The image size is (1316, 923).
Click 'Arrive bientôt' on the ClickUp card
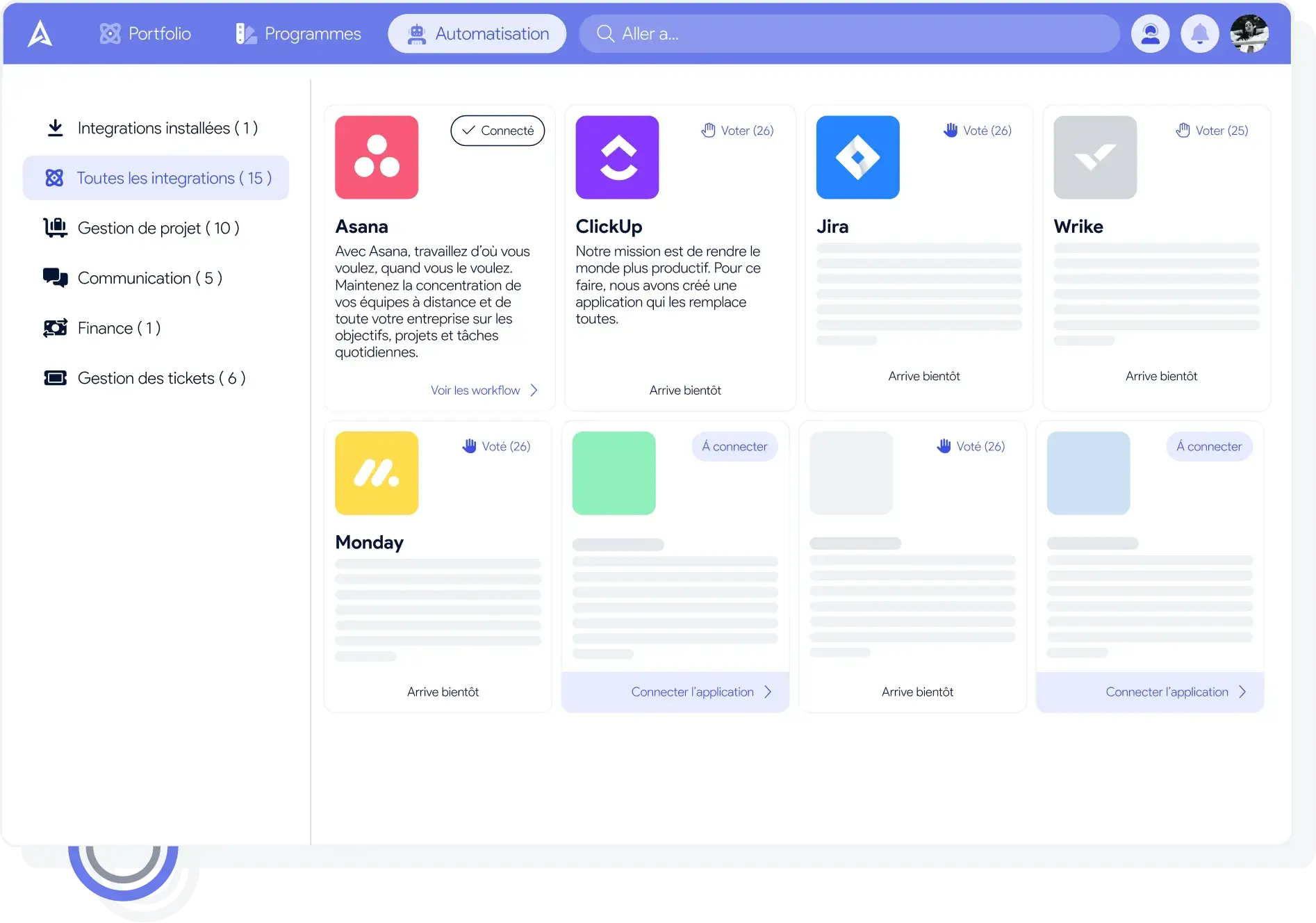pyautogui.click(x=685, y=391)
